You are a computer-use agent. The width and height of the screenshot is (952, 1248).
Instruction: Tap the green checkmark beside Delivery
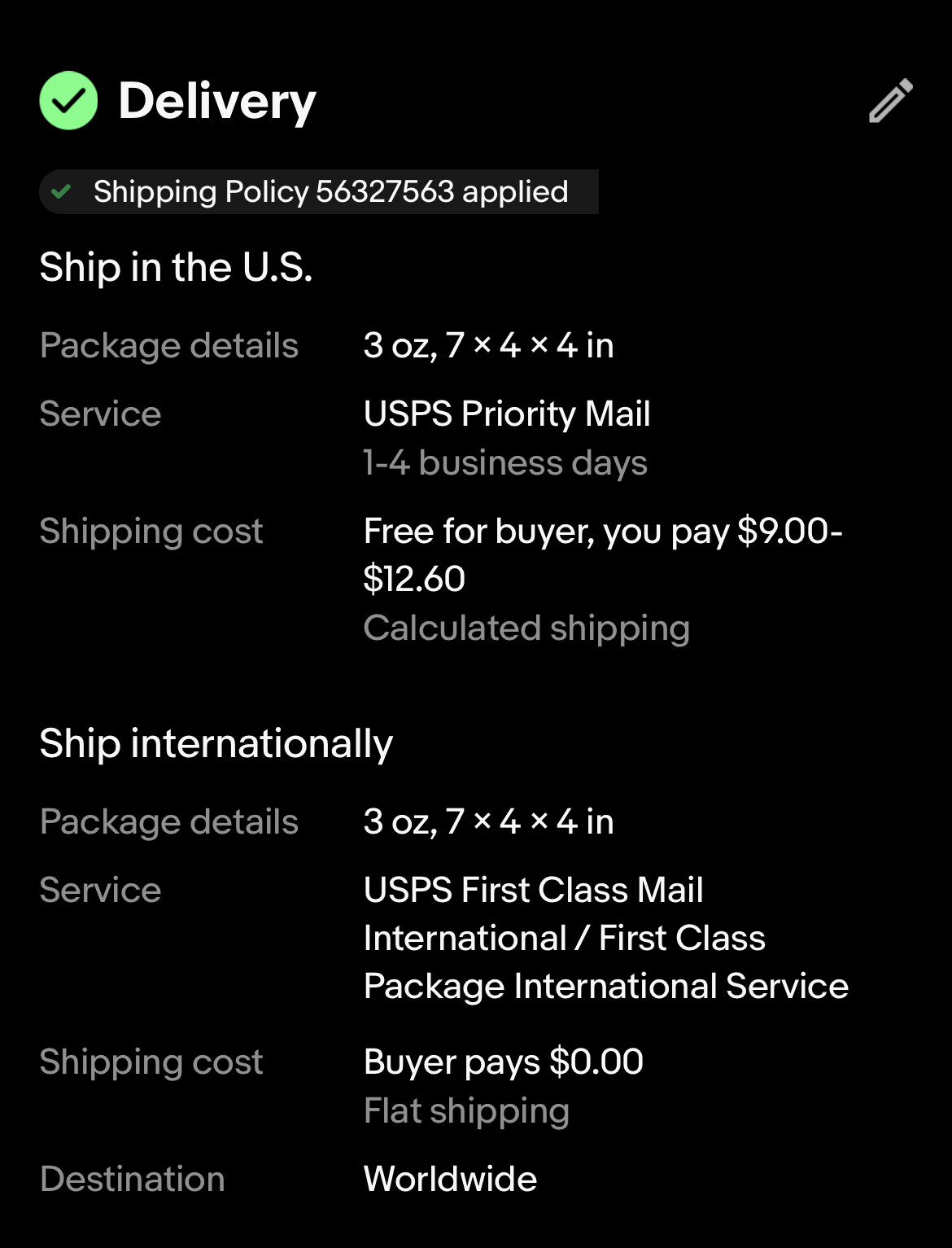click(x=68, y=101)
